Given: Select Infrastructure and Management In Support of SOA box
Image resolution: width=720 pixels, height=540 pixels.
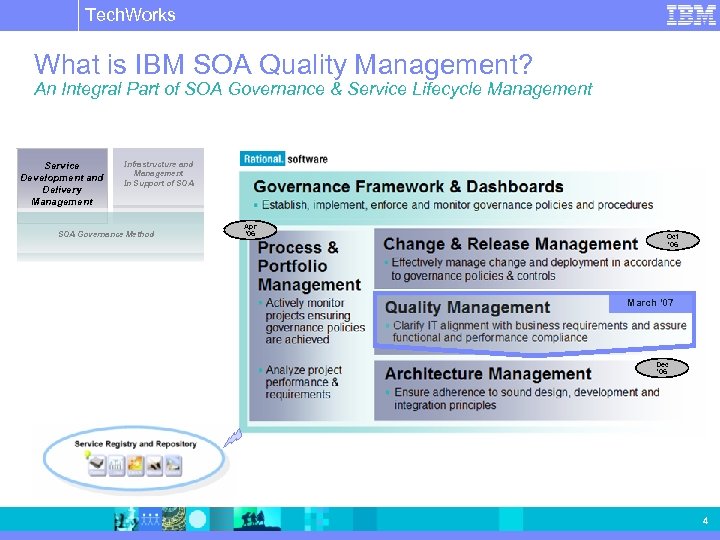Looking at the screenshot, I should (158, 177).
